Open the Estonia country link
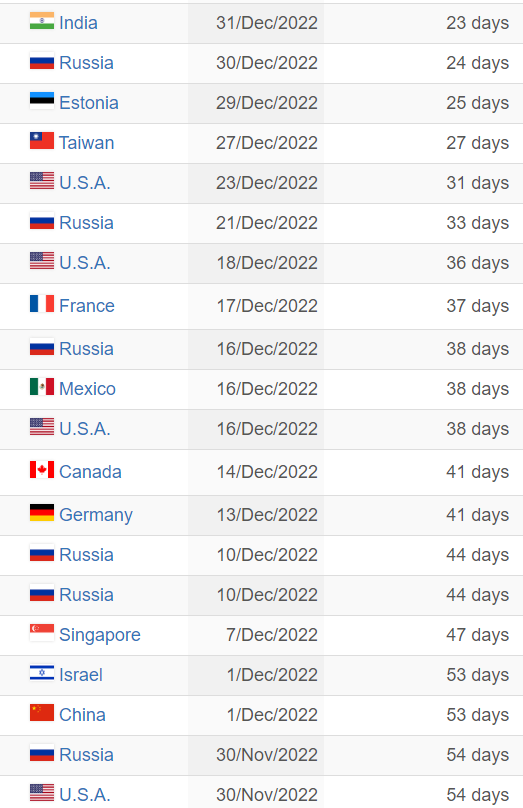 (89, 103)
